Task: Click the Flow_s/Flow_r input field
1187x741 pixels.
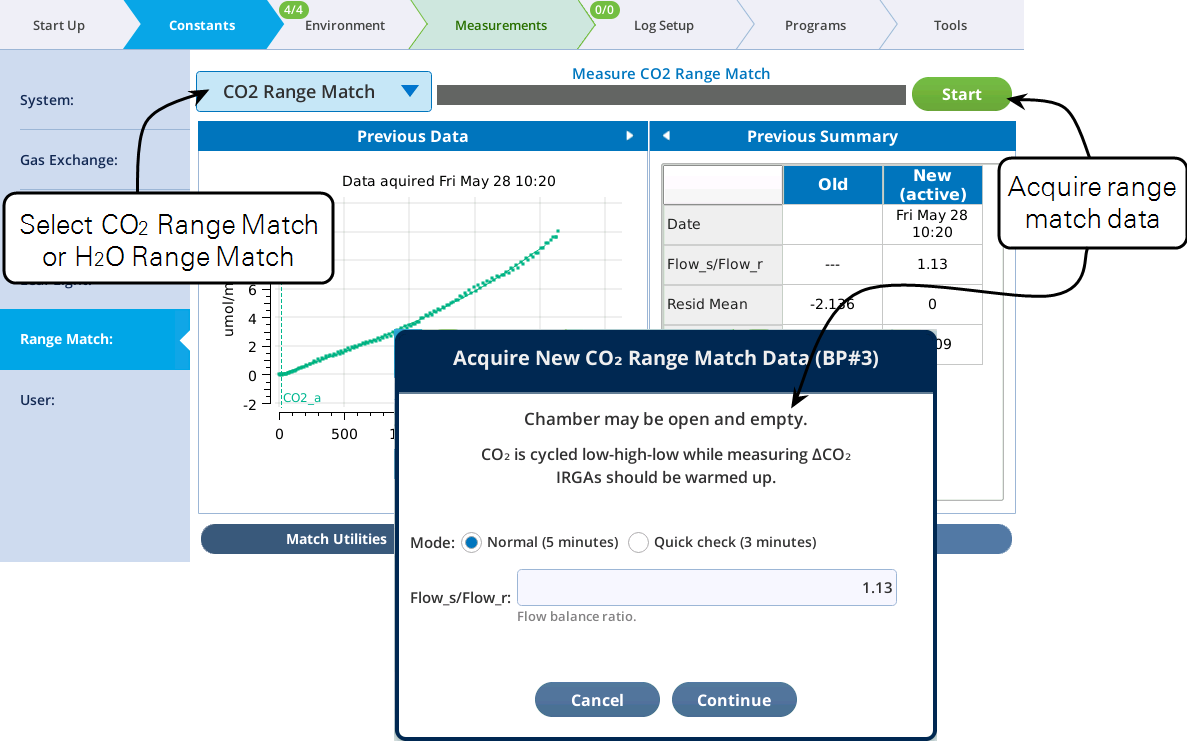Action: point(706,588)
